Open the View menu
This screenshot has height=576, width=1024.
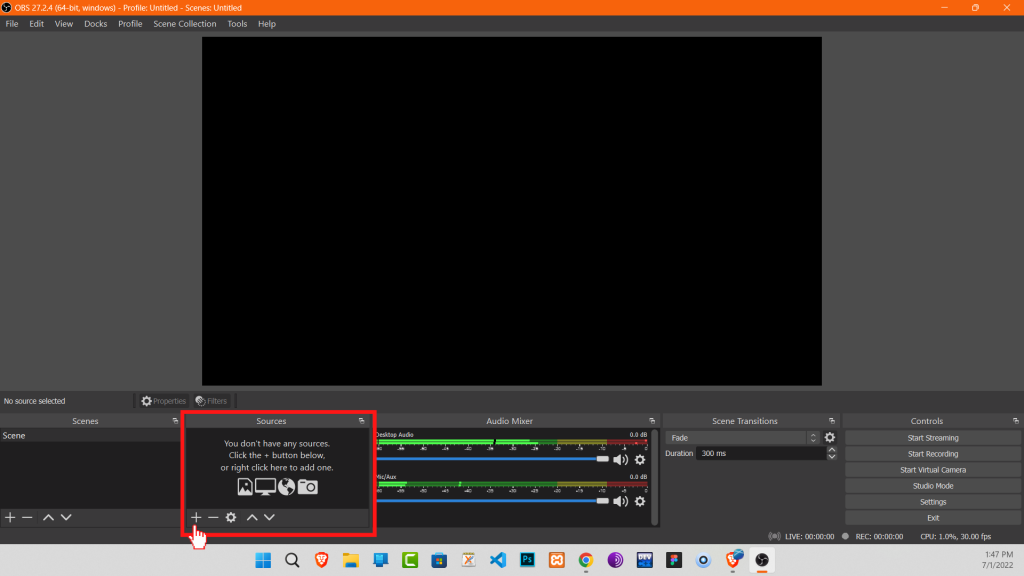click(63, 24)
